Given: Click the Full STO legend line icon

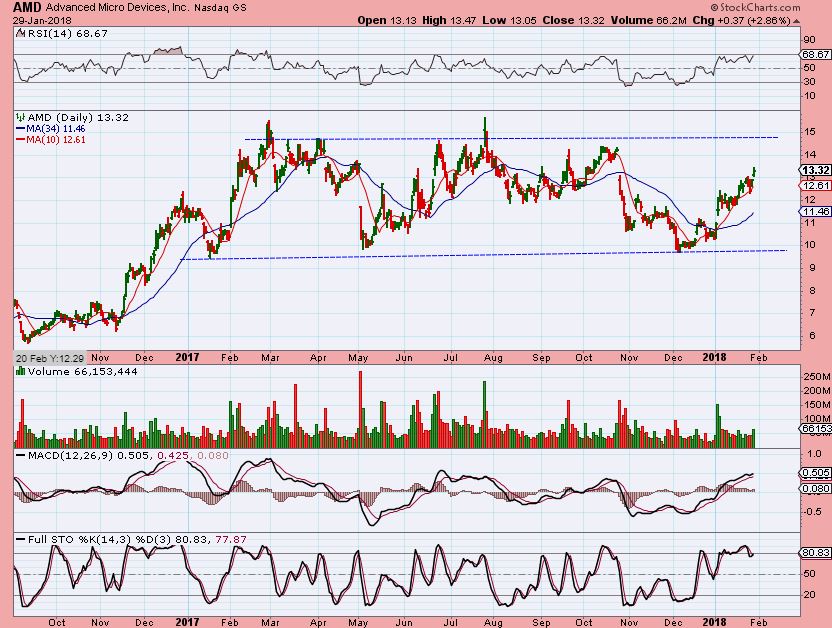Looking at the screenshot, I should (x=21, y=539).
